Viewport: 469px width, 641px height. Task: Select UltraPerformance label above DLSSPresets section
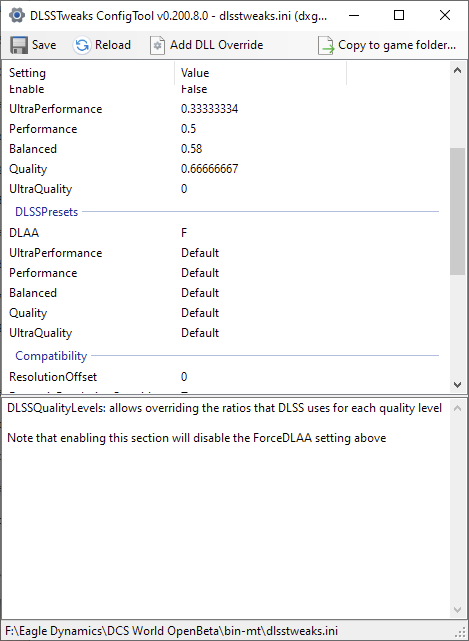56,109
